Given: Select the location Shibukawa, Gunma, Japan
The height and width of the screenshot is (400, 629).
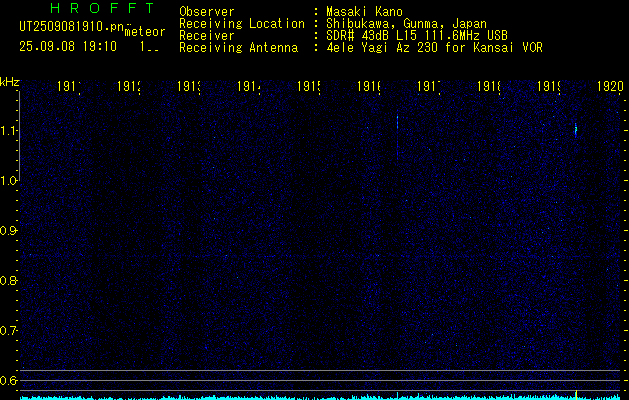Looking at the screenshot, I should pyautogui.click(x=406, y=24).
